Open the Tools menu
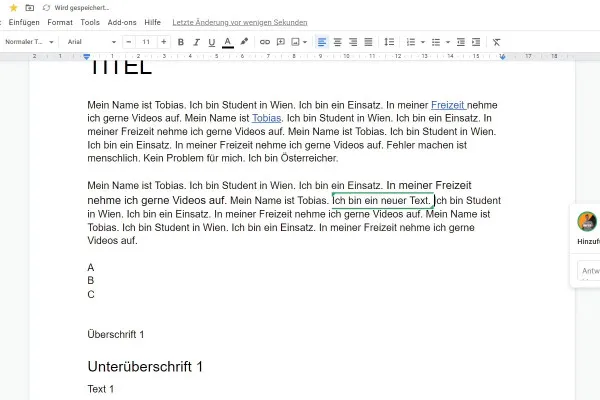Screen dimensions: 600x400 (90, 22)
